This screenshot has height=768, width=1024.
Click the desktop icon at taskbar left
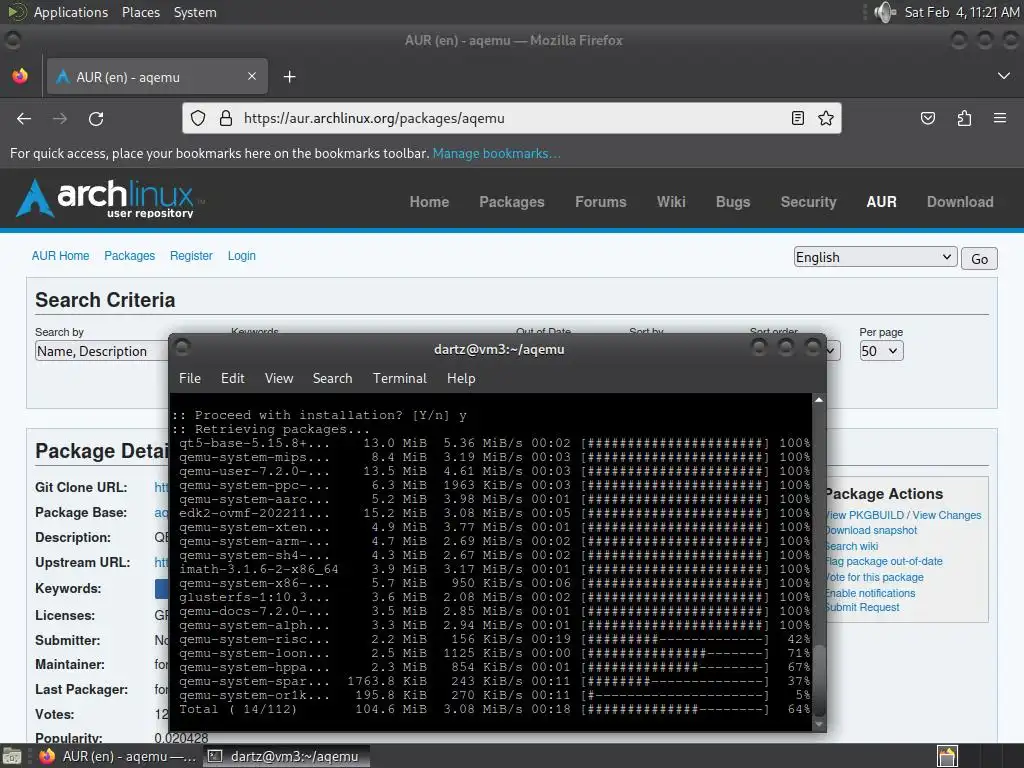[12, 756]
